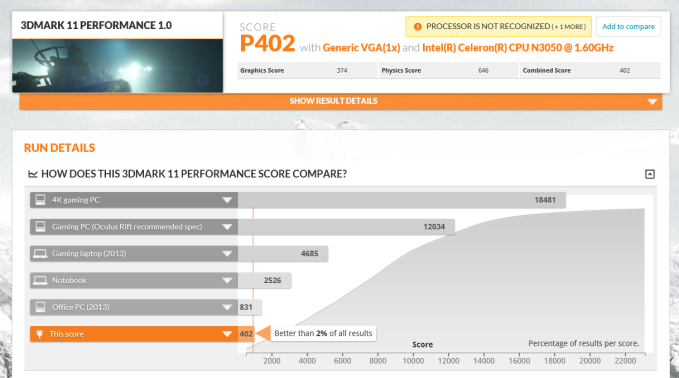This screenshot has width=679, height=378.
Task: Open the Generic VGA(1x) link
Action: coord(362,48)
